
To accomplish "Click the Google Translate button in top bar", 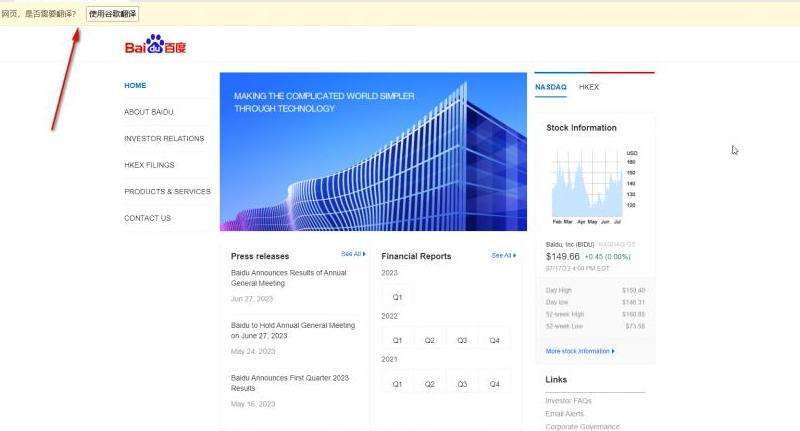I will (112, 14).
